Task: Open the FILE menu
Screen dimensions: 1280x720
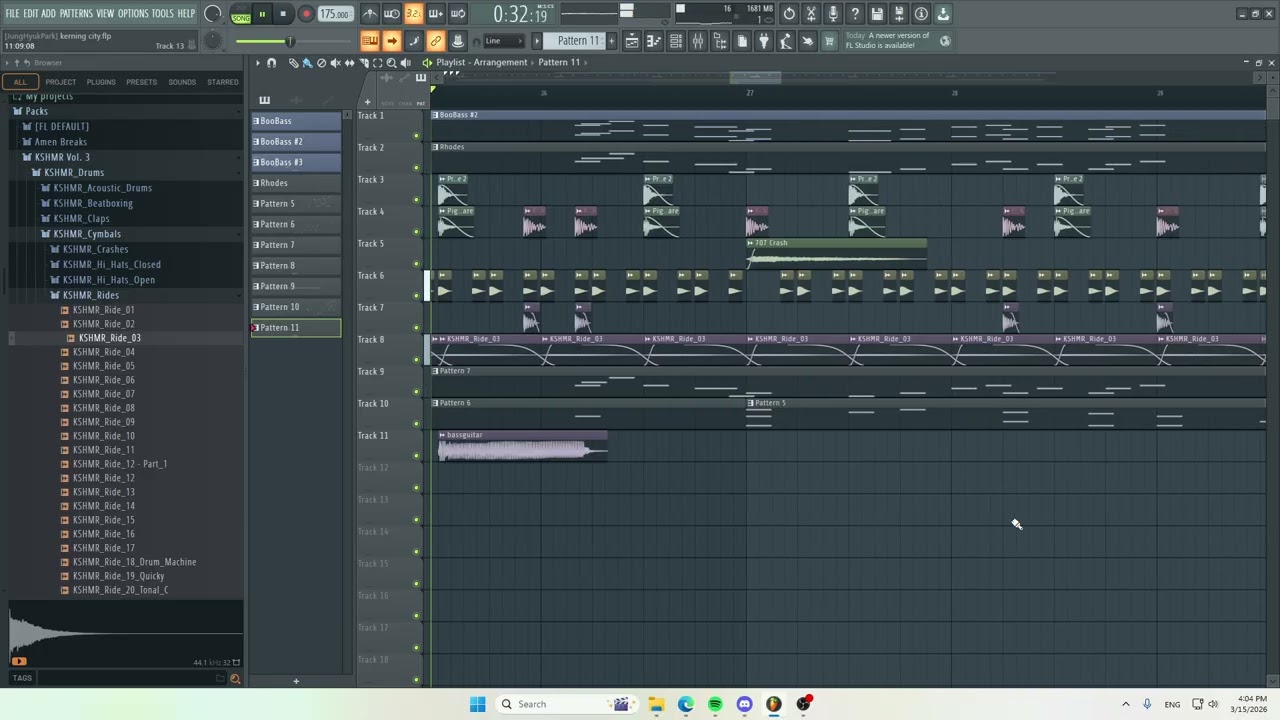Action: 12,14
